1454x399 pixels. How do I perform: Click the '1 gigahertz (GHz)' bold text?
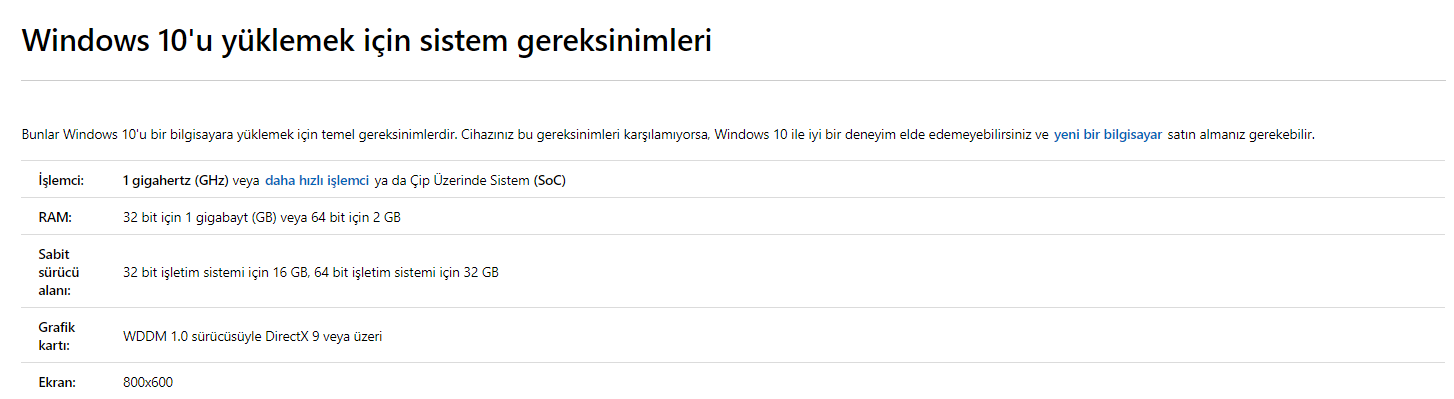tap(175, 181)
